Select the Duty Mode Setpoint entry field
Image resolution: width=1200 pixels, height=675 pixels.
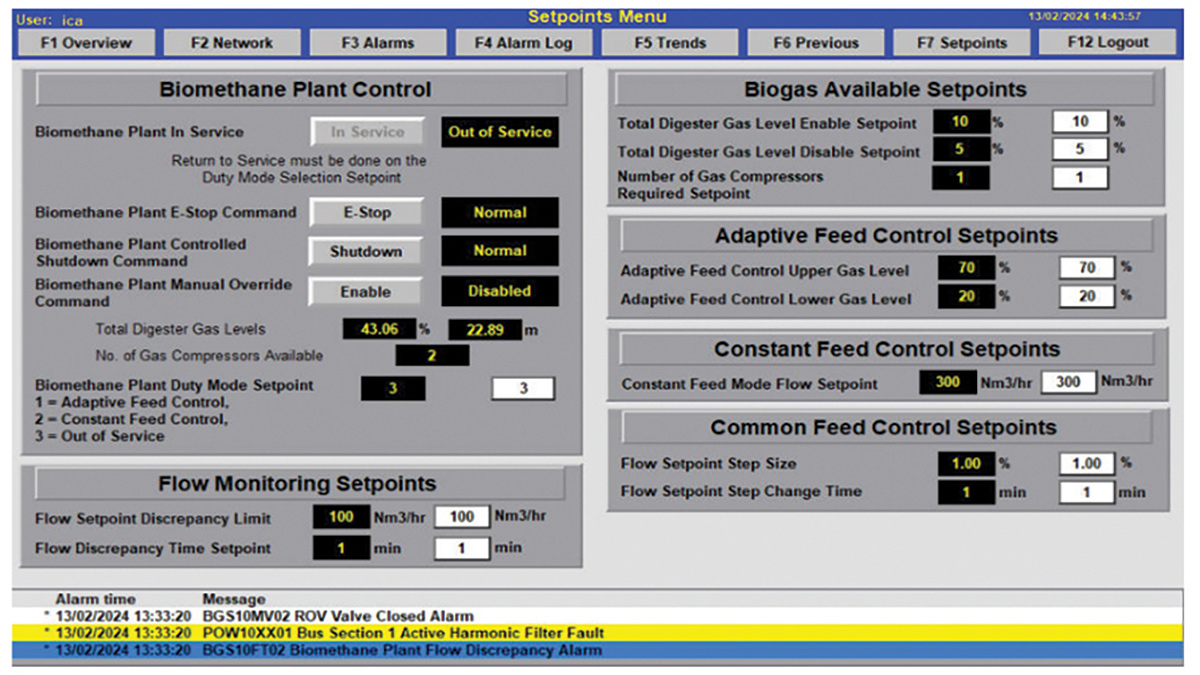[x=523, y=389]
